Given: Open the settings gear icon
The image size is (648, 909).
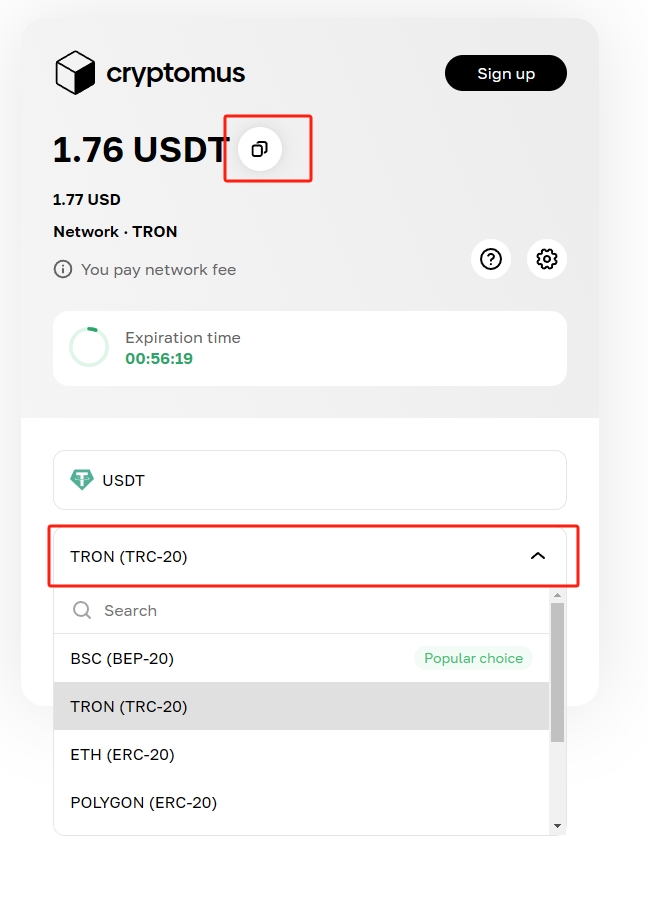Looking at the screenshot, I should [x=547, y=259].
